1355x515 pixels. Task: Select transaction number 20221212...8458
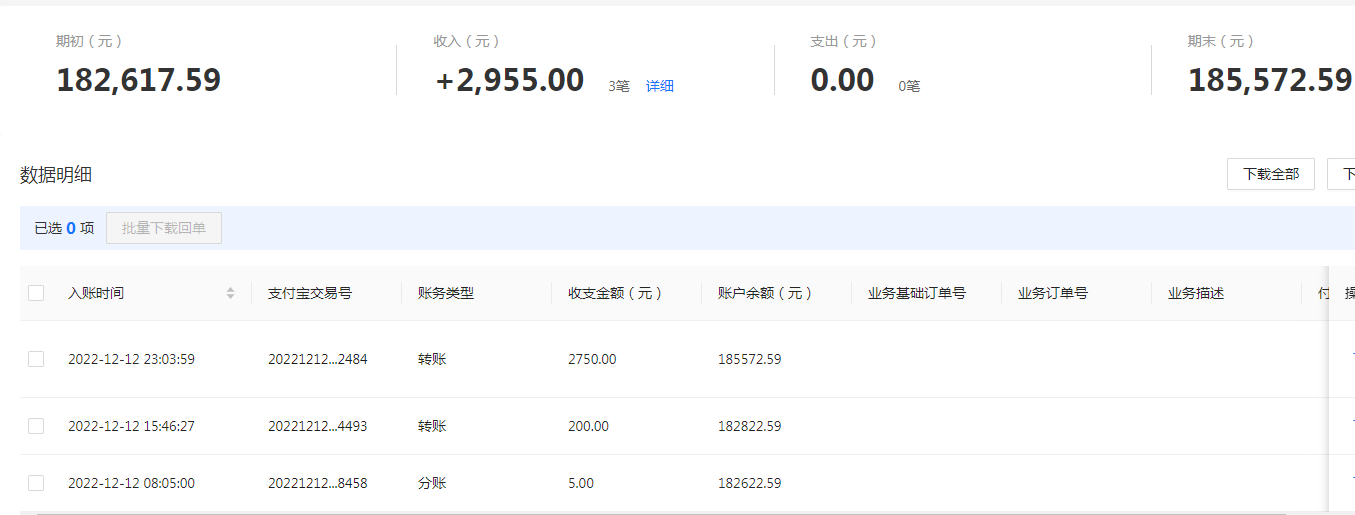point(318,483)
